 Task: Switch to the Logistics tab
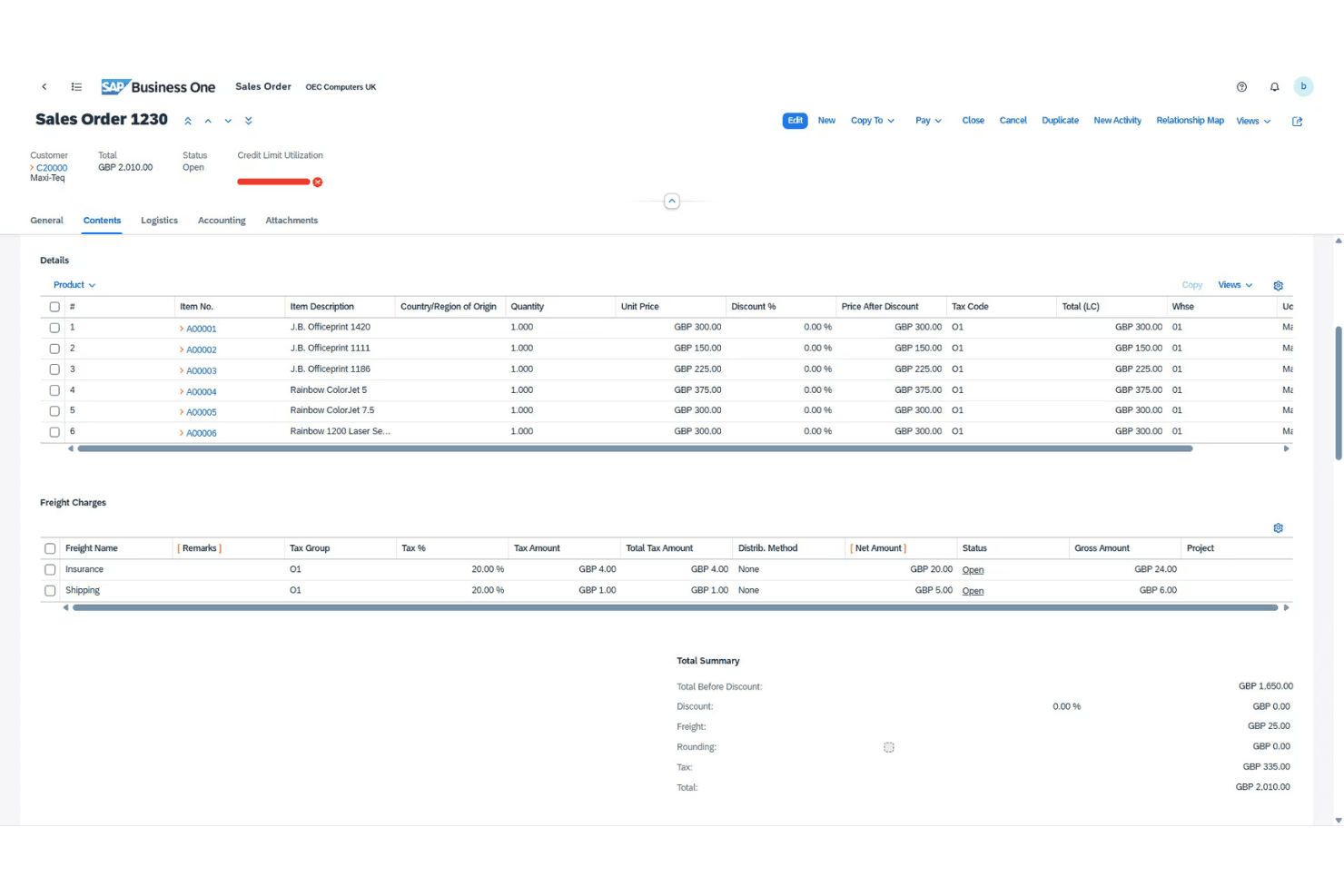(x=159, y=221)
